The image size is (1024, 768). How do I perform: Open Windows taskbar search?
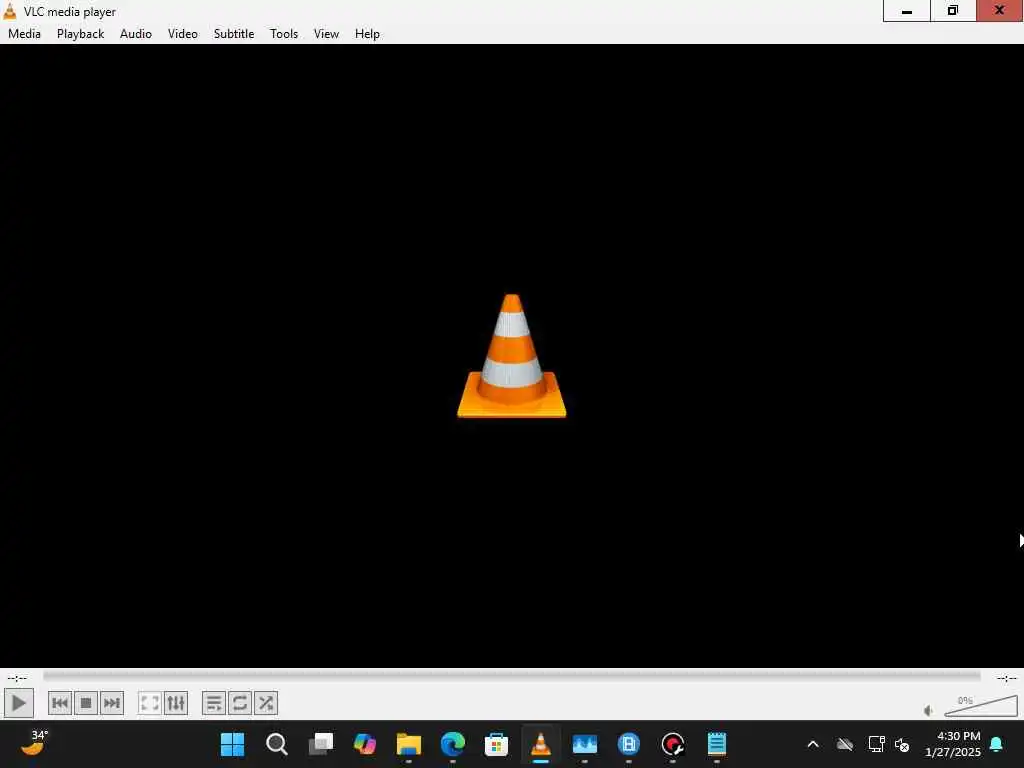coord(277,744)
